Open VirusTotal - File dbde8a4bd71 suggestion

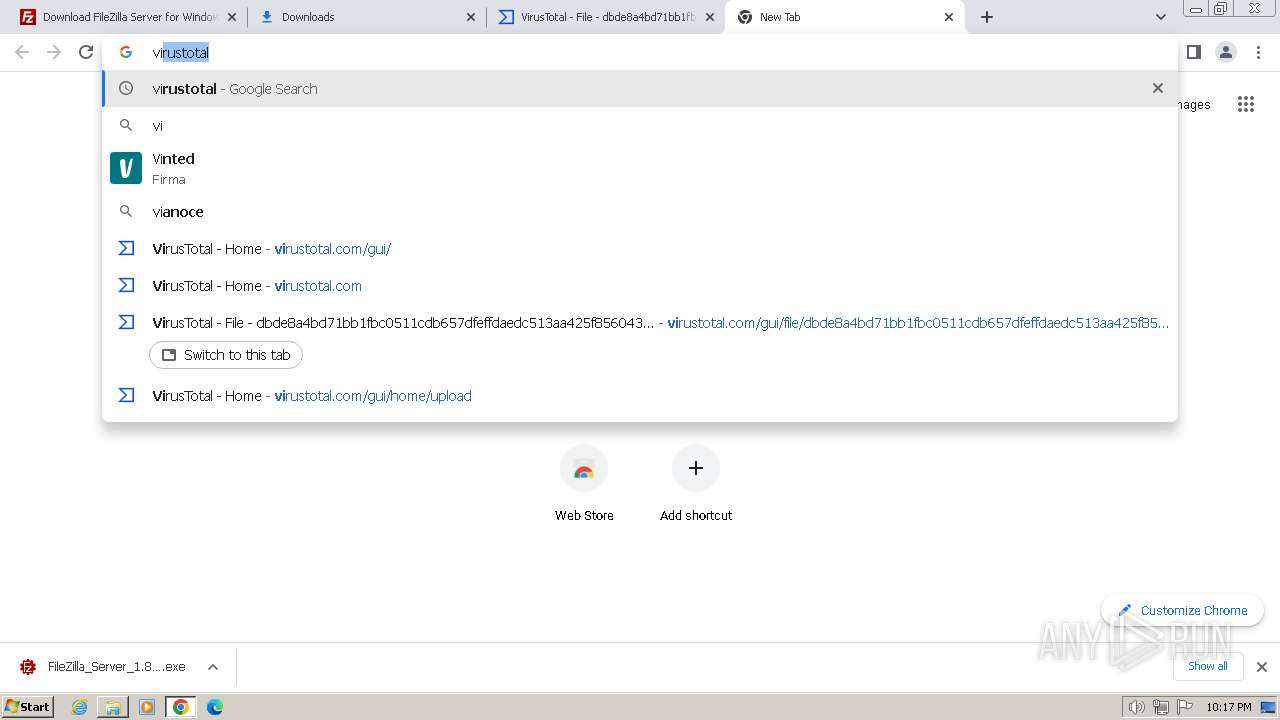tap(640, 323)
